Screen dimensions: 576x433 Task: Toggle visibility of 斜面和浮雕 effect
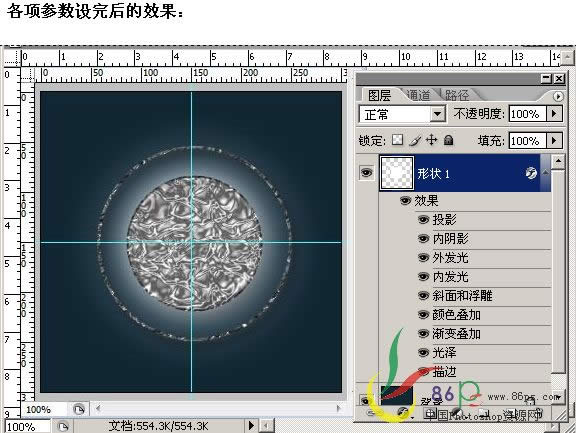(423, 296)
